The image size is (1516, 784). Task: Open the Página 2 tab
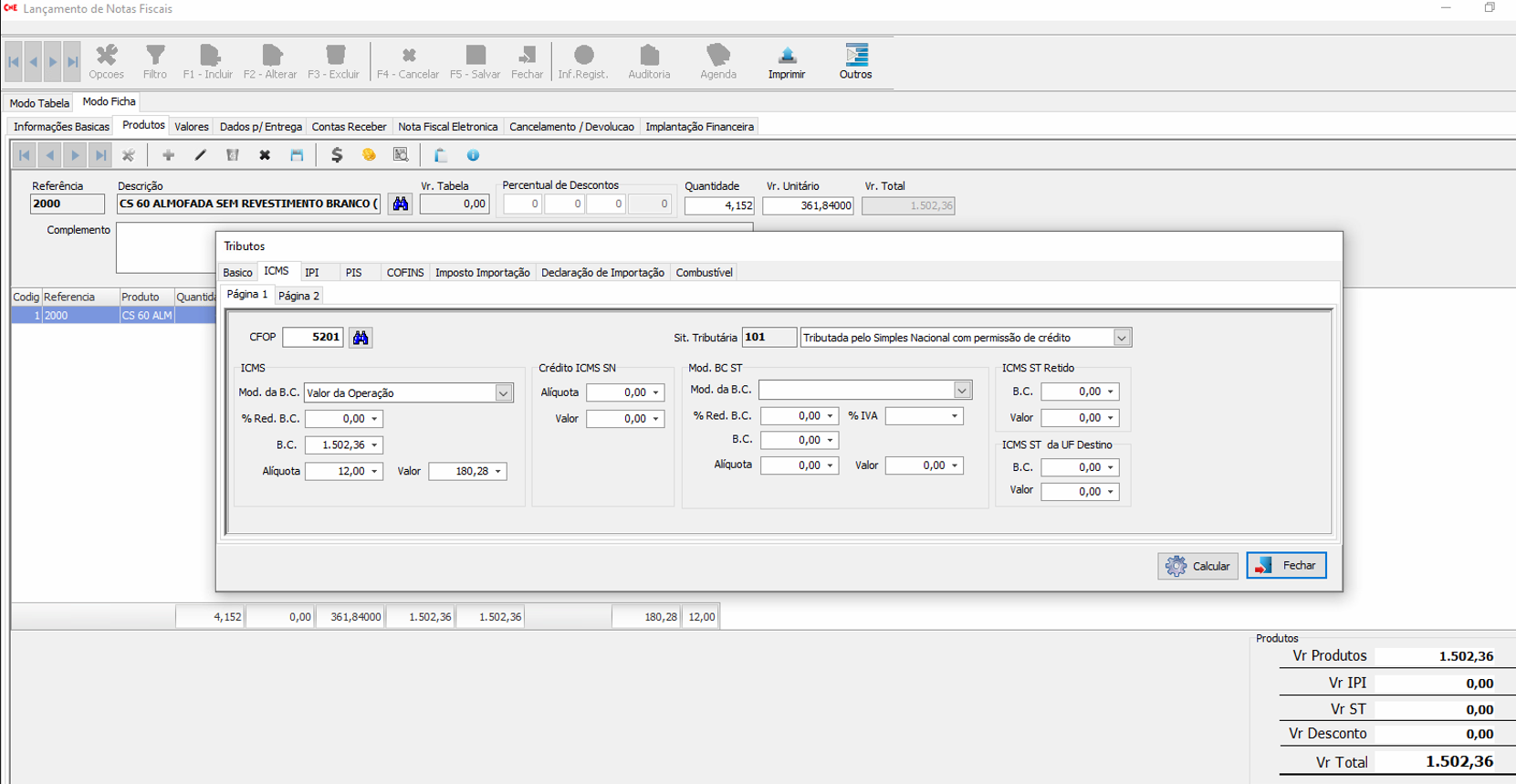tap(298, 296)
